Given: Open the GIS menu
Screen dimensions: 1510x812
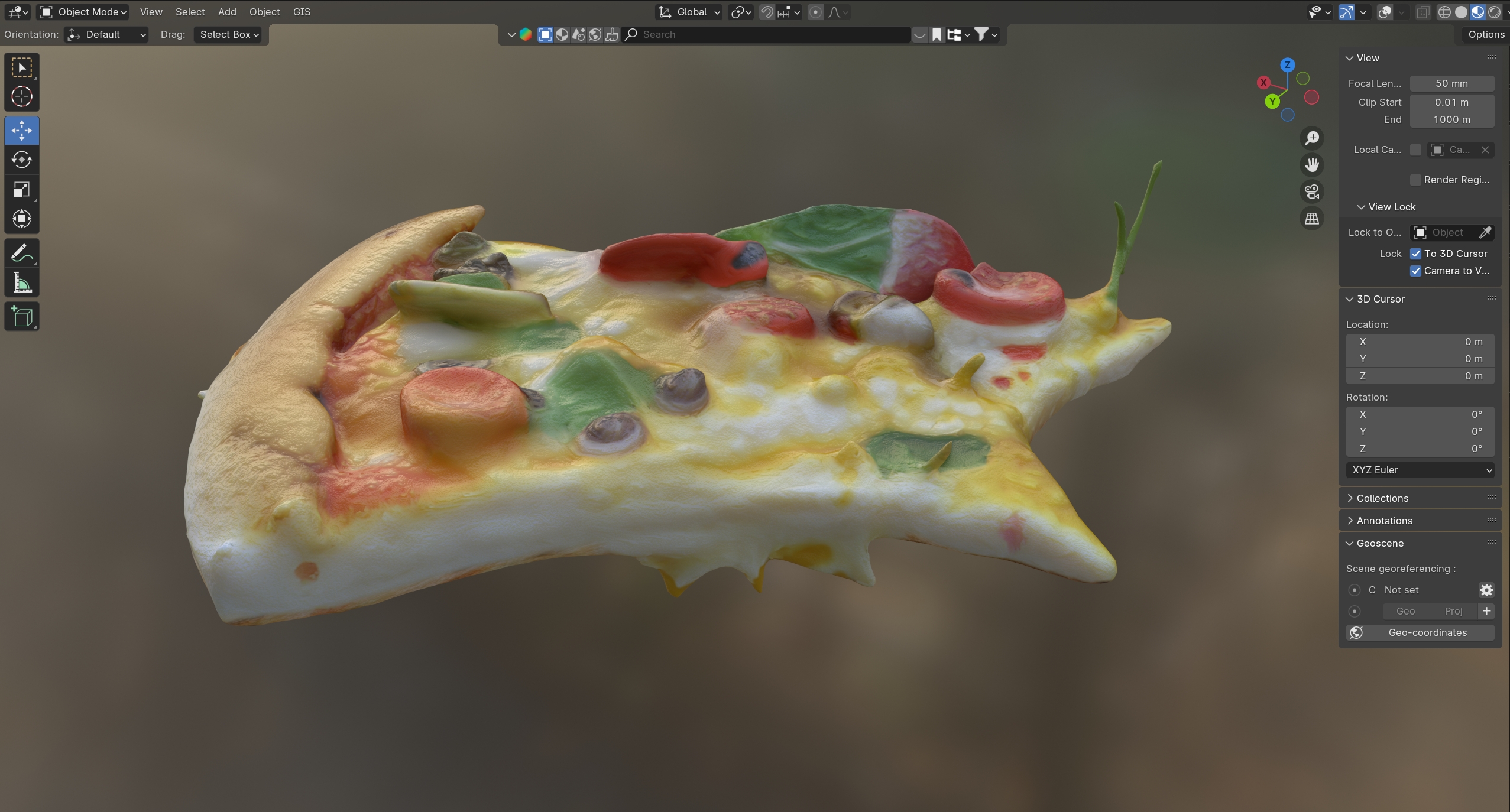Looking at the screenshot, I should click(302, 12).
